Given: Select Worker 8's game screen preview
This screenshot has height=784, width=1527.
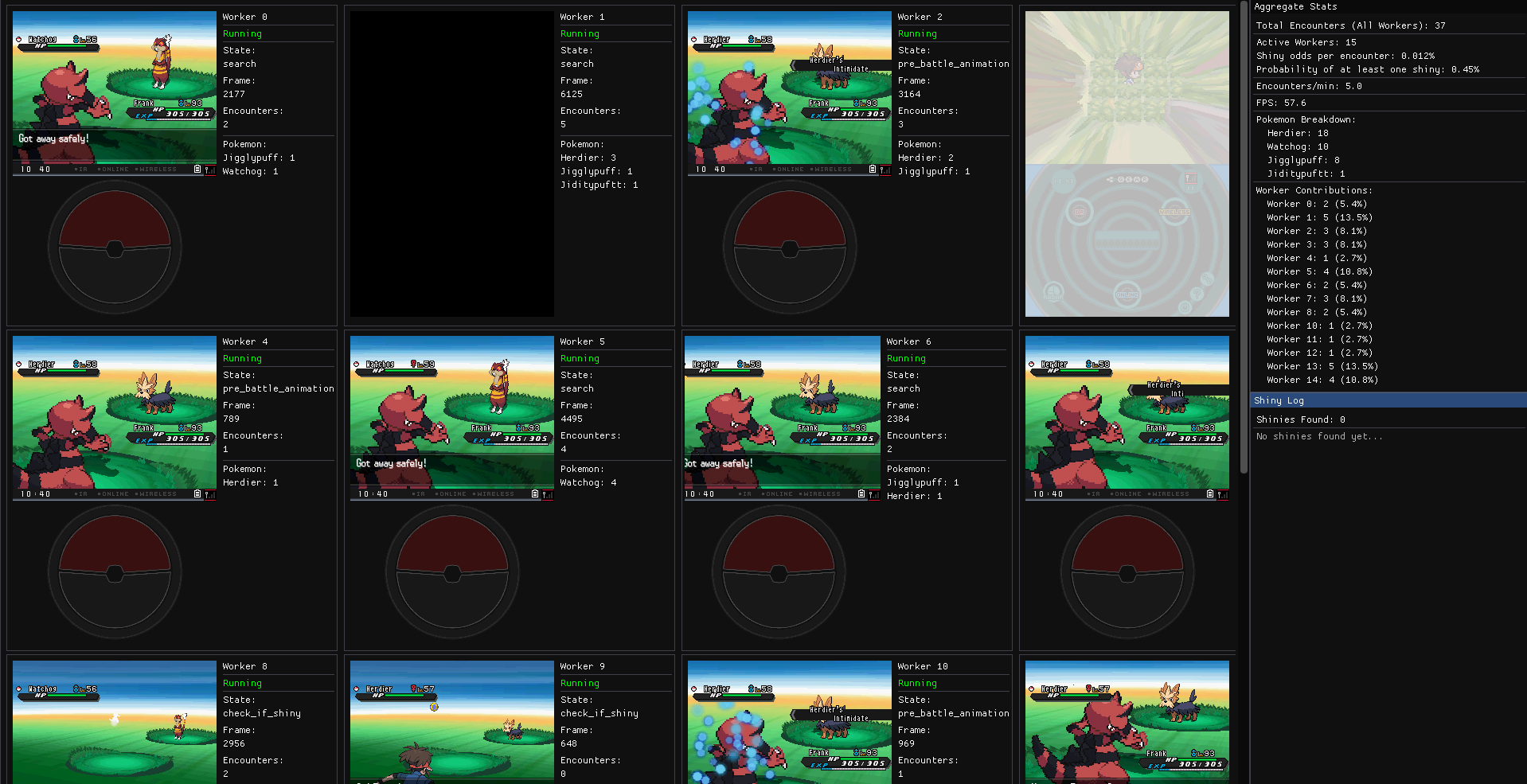Looking at the screenshot, I should pos(115,721).
